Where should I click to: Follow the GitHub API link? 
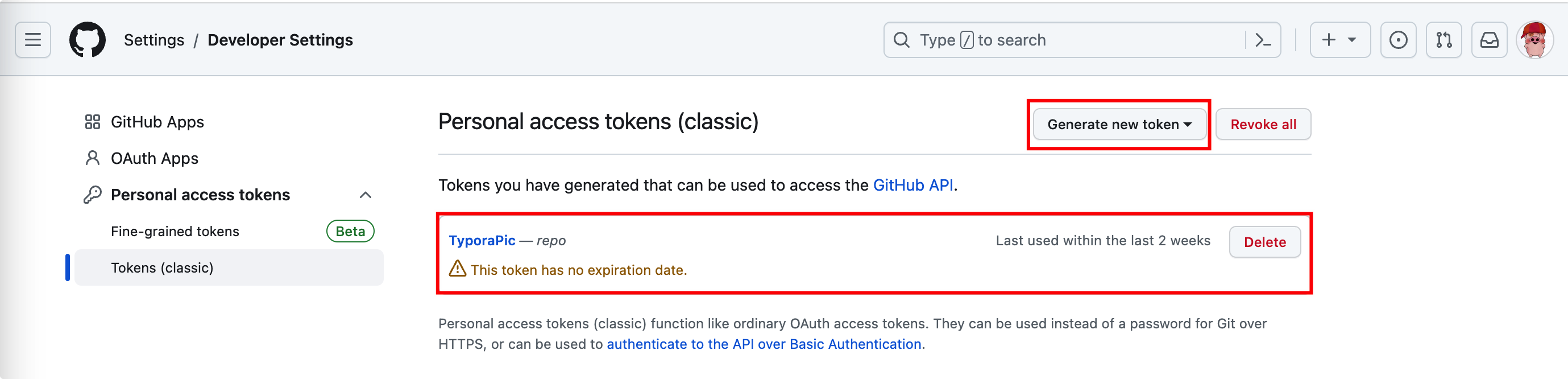[x=913, y=186]
